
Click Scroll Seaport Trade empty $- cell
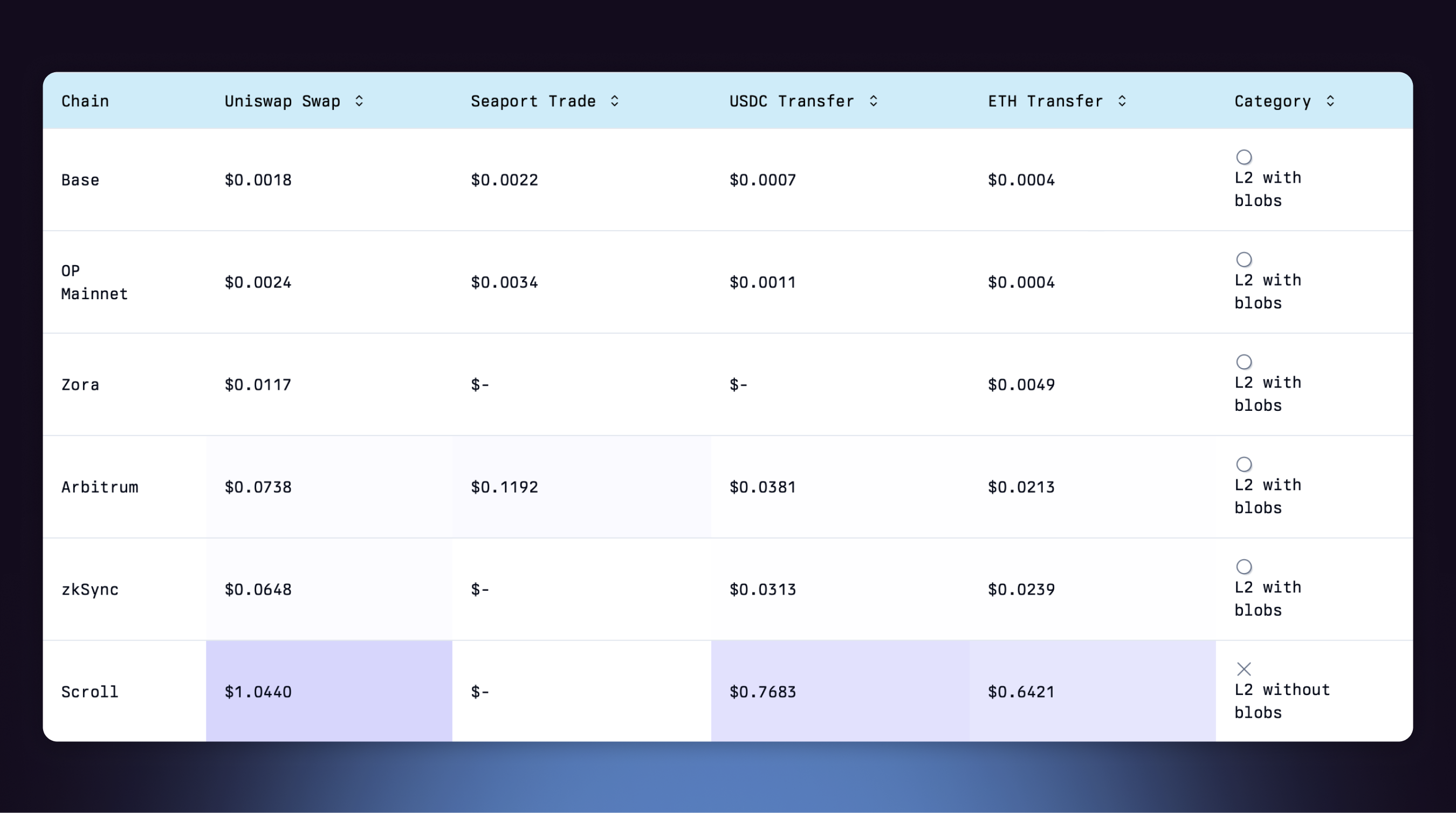pos(480,692)
